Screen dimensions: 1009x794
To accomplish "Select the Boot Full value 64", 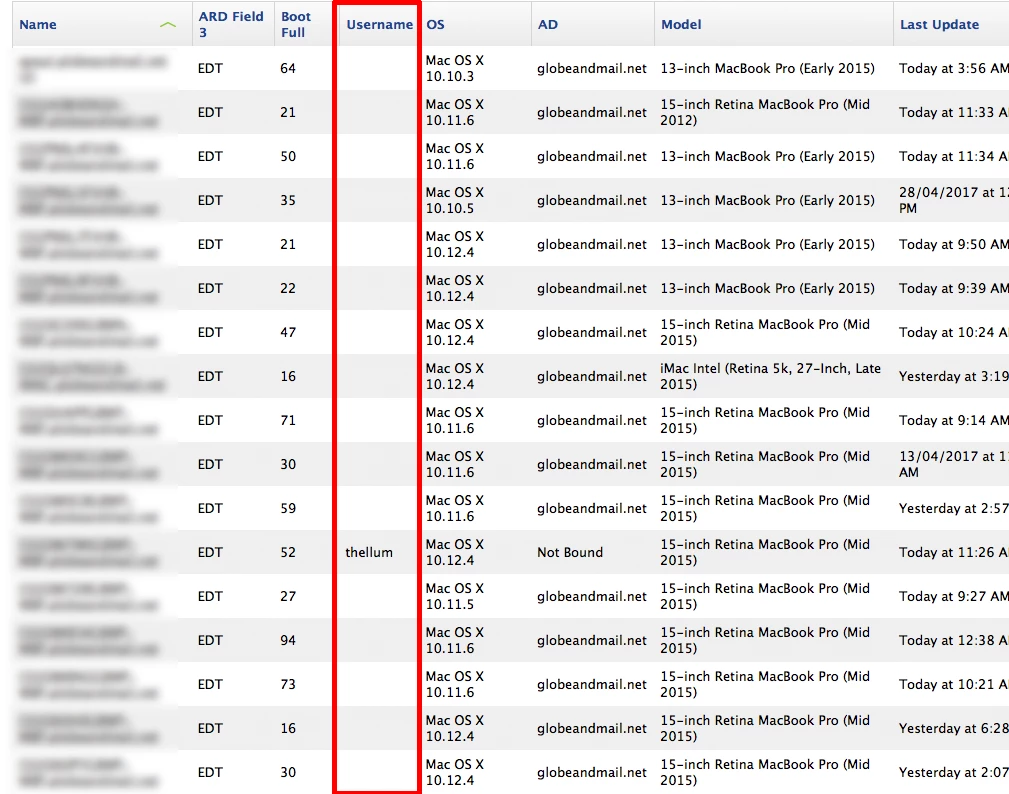I will tap(288, 68).
